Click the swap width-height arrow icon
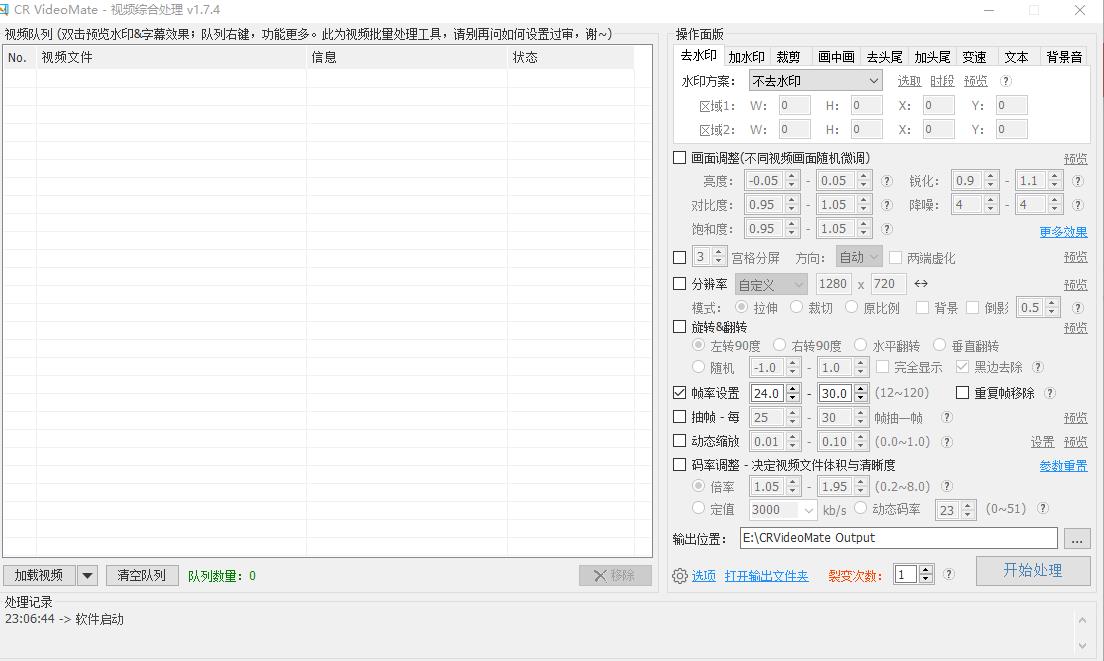 point(921,284)
